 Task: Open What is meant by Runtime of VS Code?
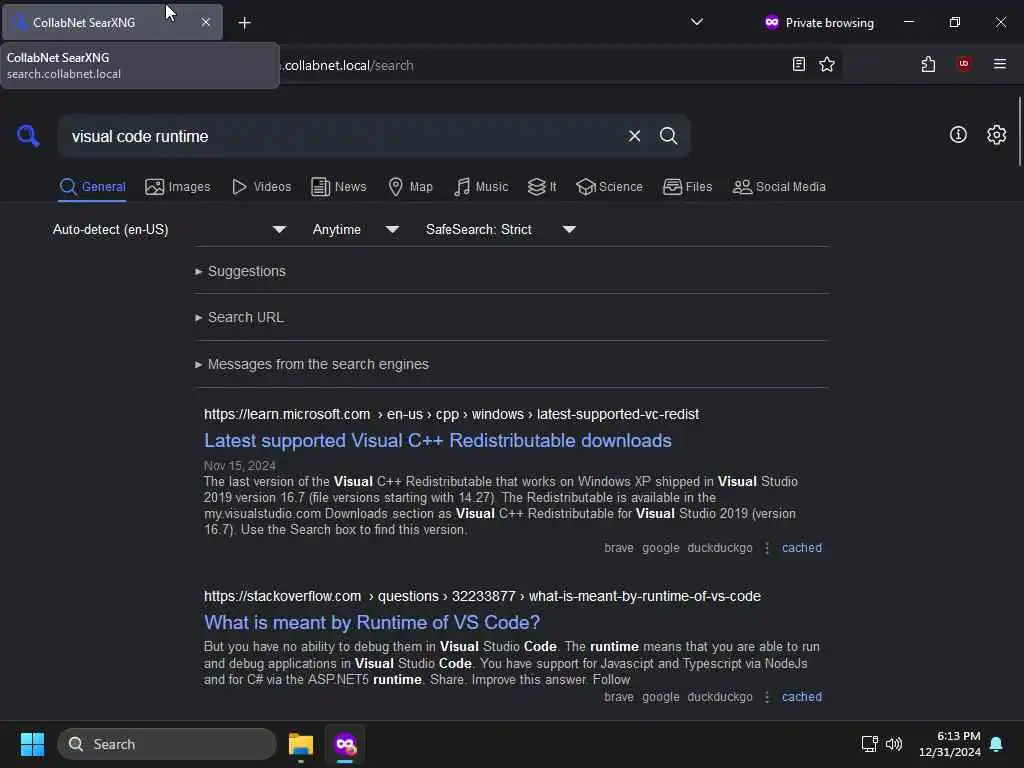point(372,622)
